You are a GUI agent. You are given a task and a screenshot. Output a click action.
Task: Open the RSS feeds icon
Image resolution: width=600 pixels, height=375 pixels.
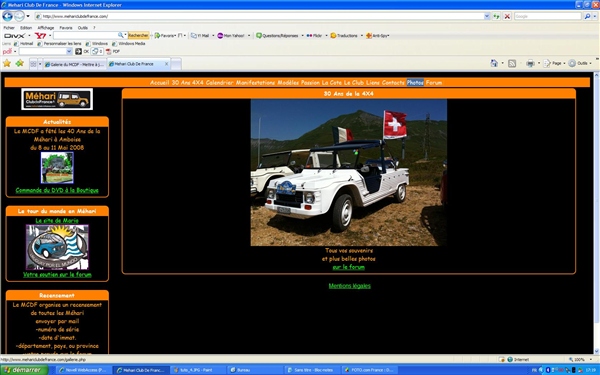click(x=512, y=64)
